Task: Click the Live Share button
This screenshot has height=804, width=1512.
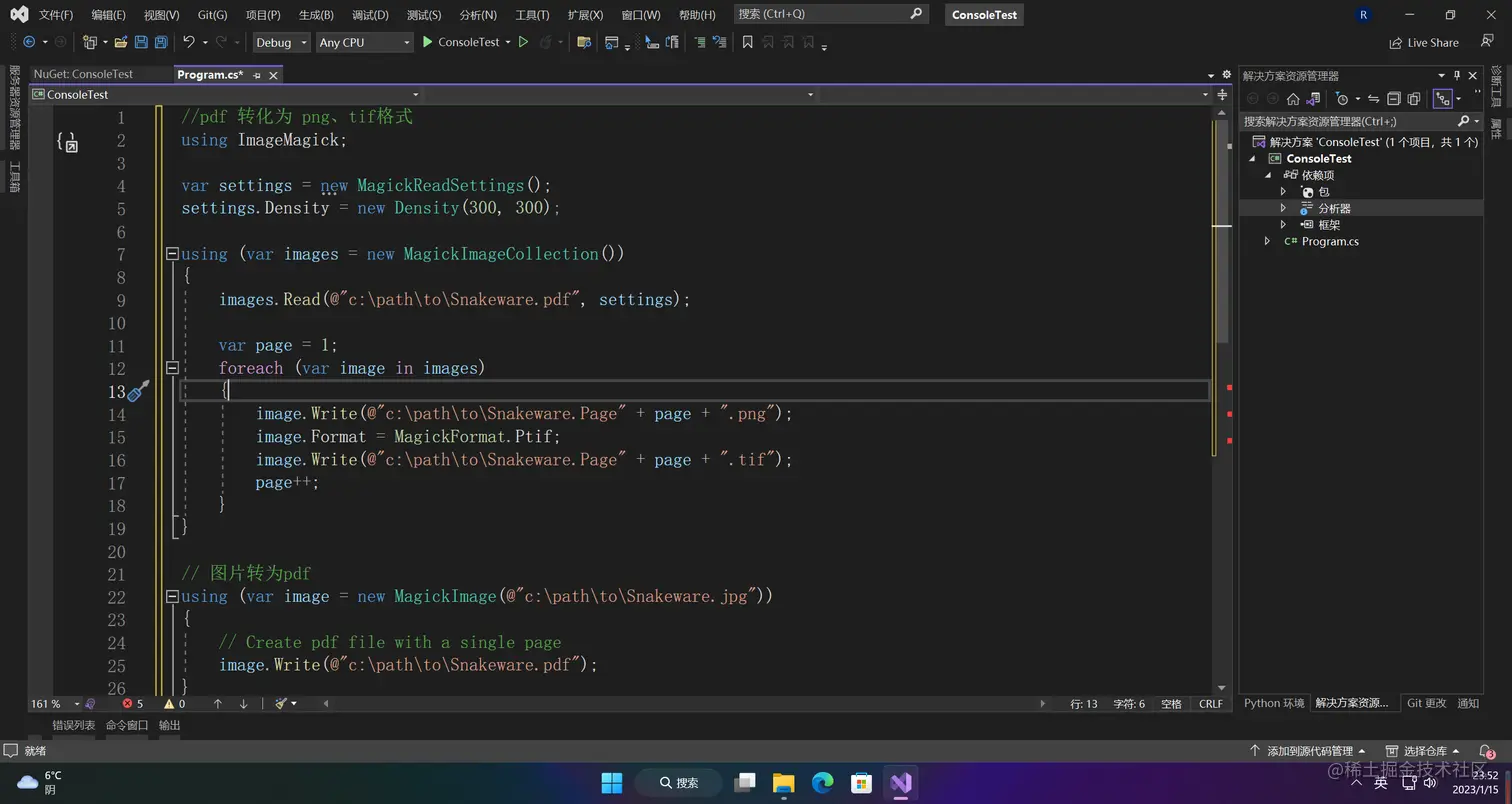Action: click(x=1424, y=42)
